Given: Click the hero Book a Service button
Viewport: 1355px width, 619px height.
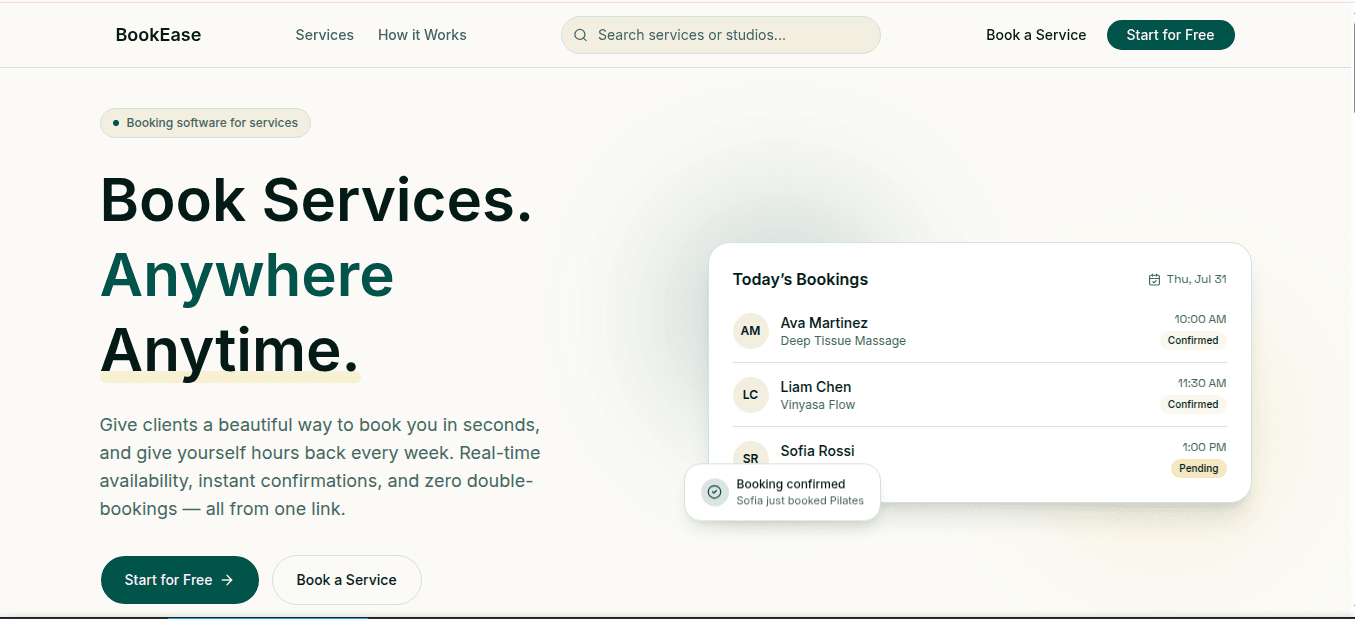Looking at the screenshot, I should coord(346,580).
